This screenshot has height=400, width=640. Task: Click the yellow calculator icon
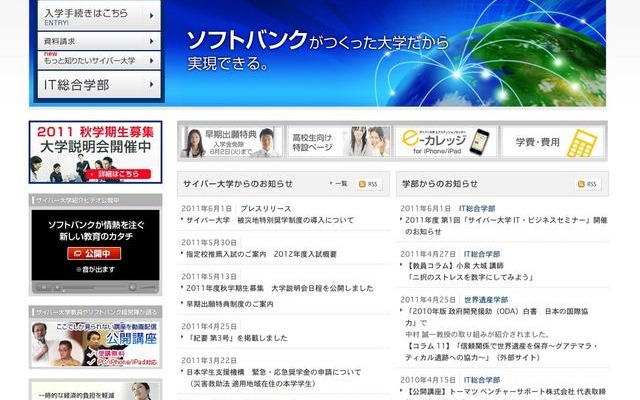(x=581, y=143)
